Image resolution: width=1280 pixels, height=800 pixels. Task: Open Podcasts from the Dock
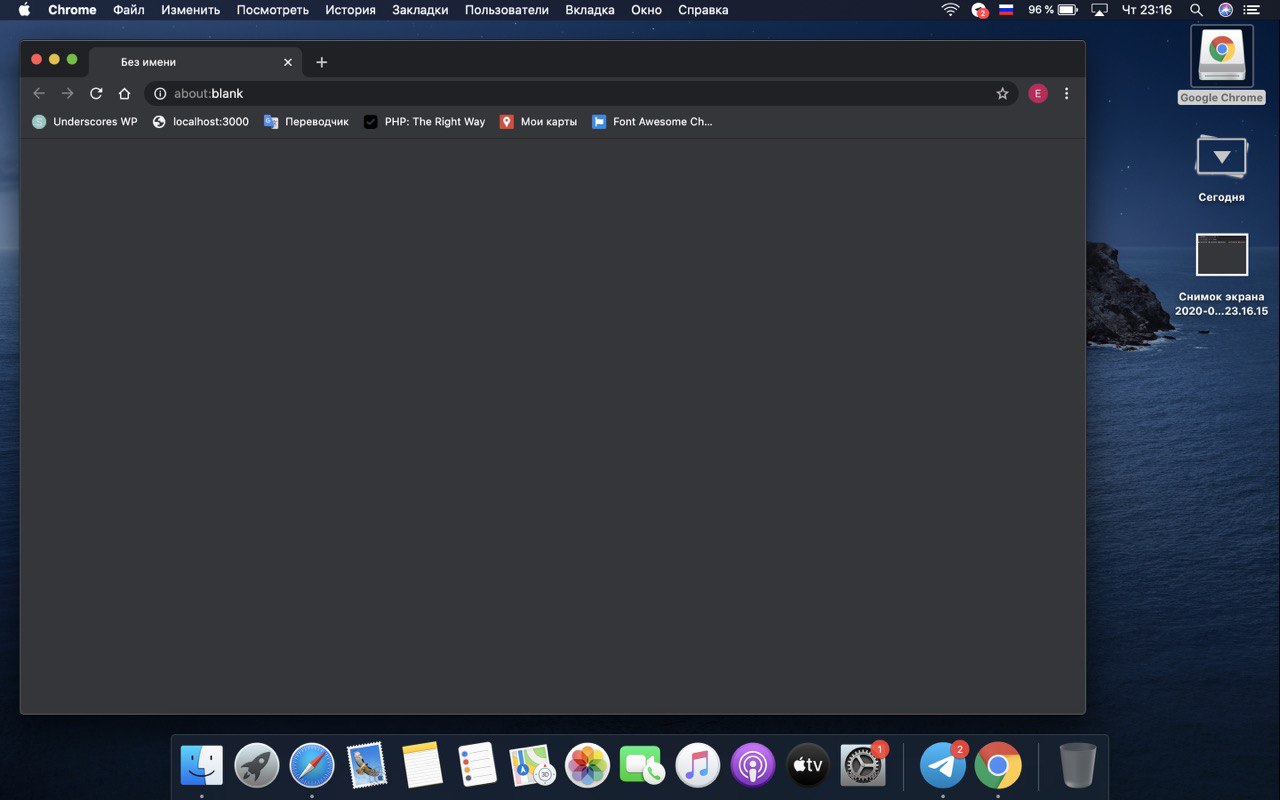click(x=753, y=766)
